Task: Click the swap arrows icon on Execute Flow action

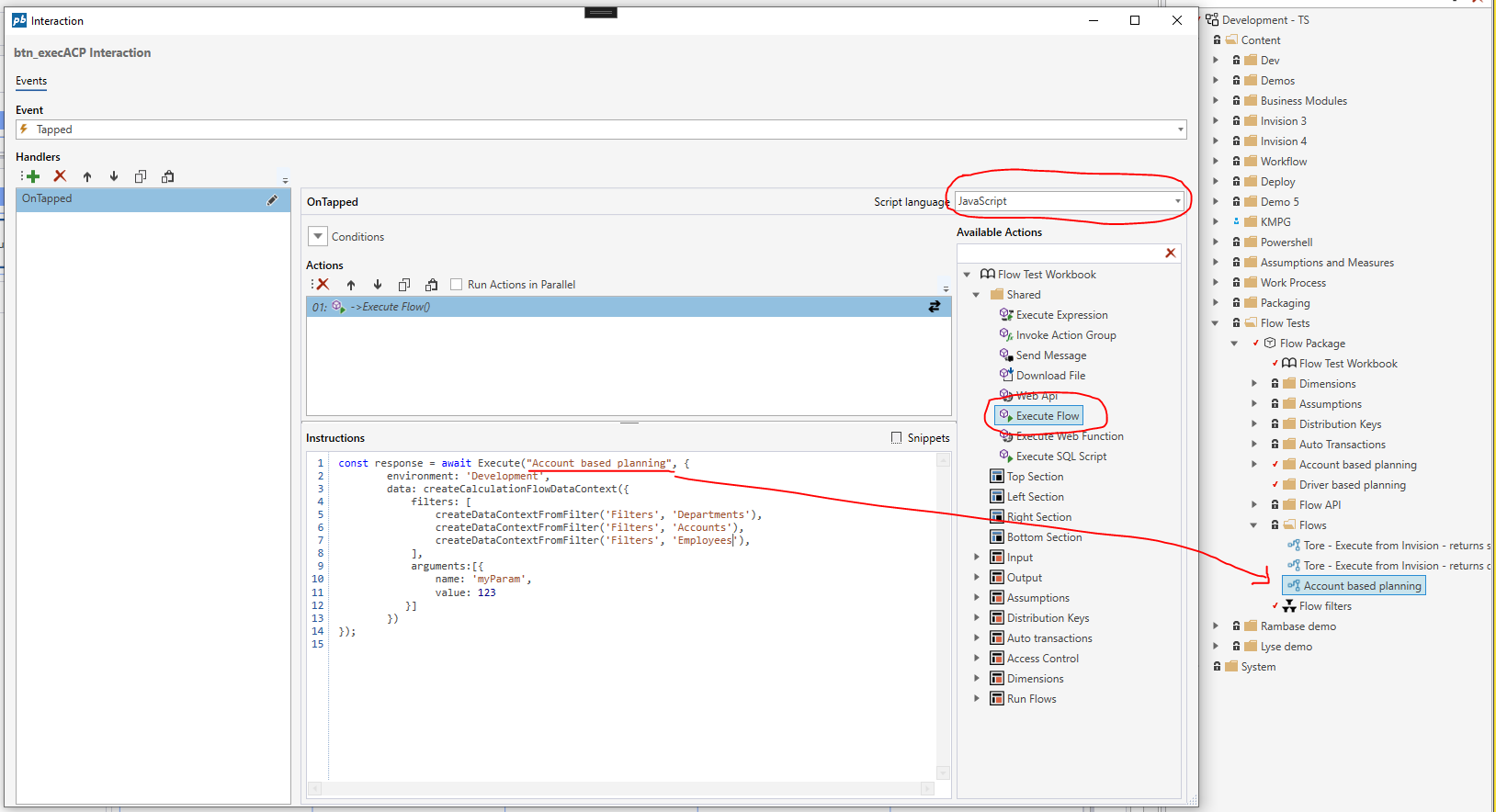Action: (x=934, y=307)
